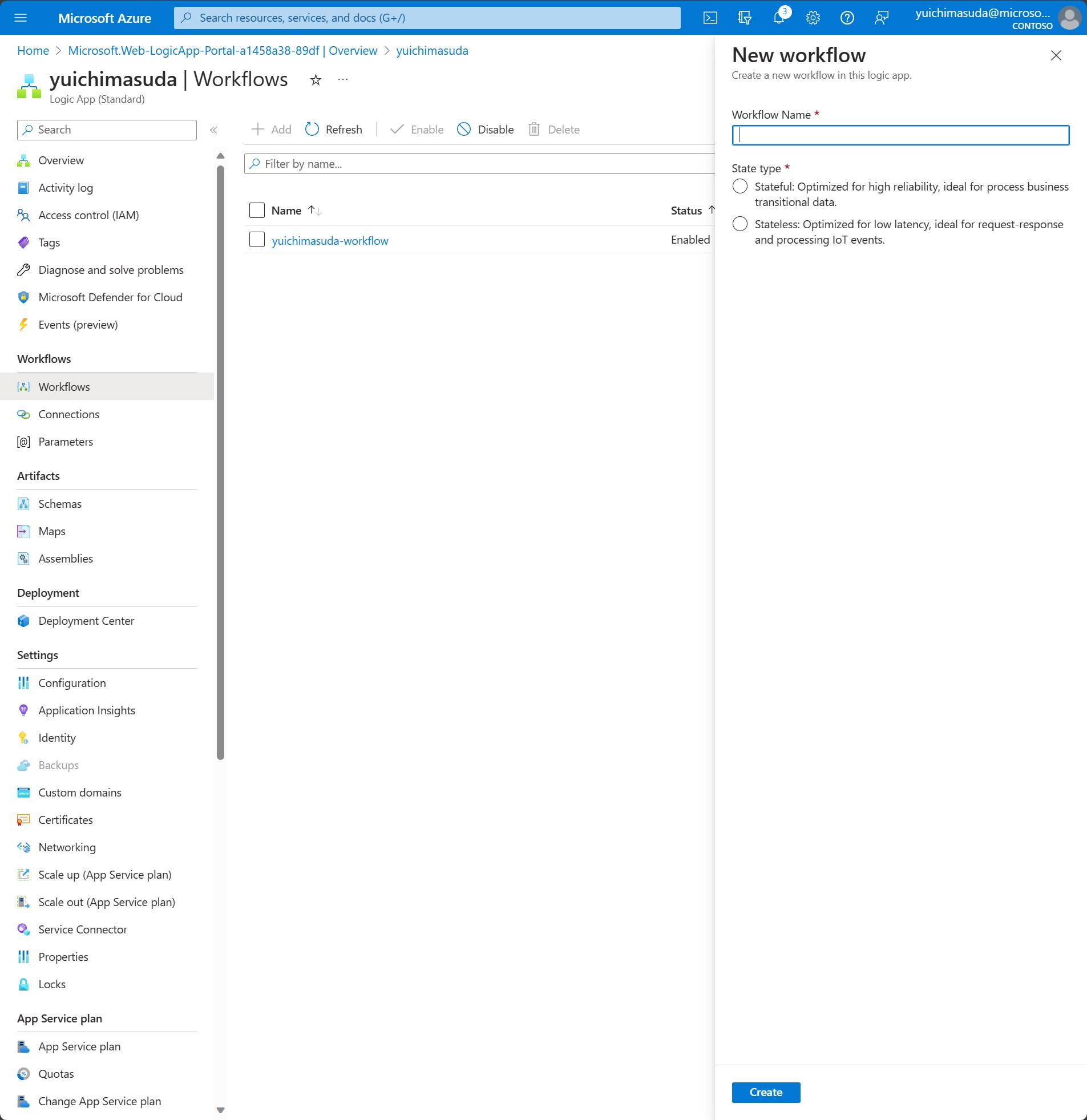Open Diagnose and solve problems
The width and height of the screenshot is (1087, 1120).
[x=110, y=270]
